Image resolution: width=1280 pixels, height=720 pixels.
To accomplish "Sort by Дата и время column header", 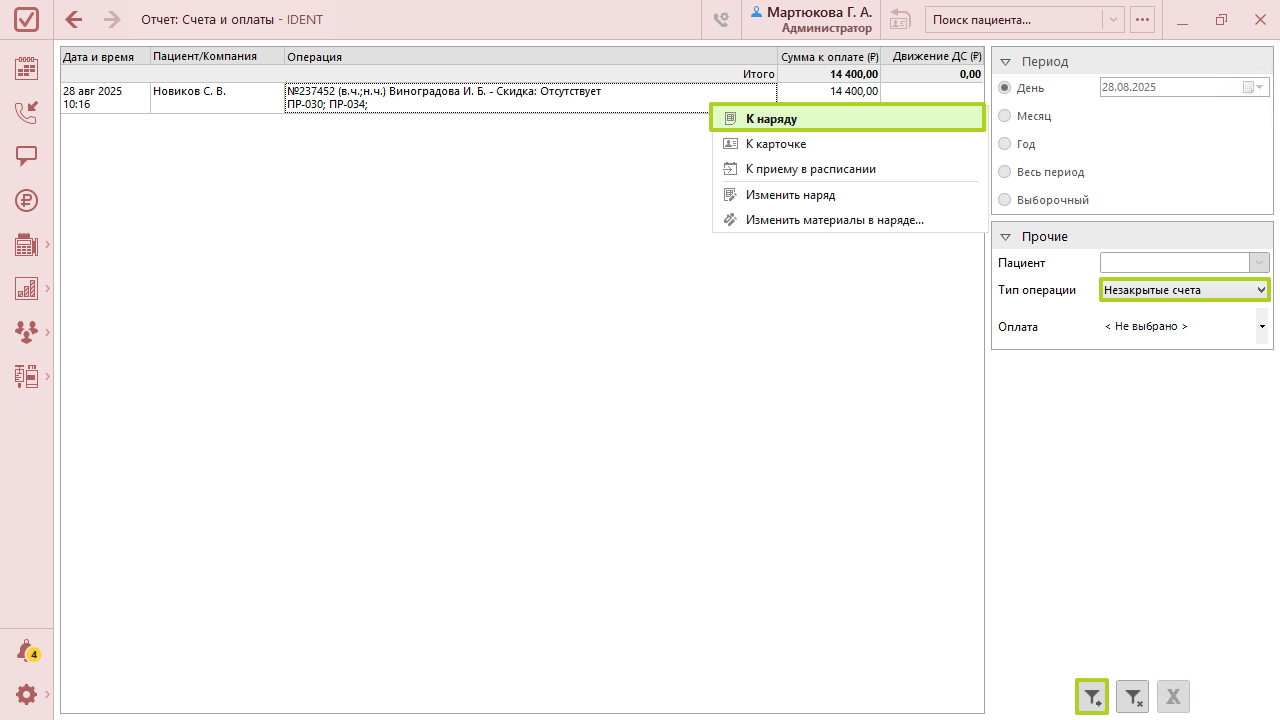I will click(105, 57).
